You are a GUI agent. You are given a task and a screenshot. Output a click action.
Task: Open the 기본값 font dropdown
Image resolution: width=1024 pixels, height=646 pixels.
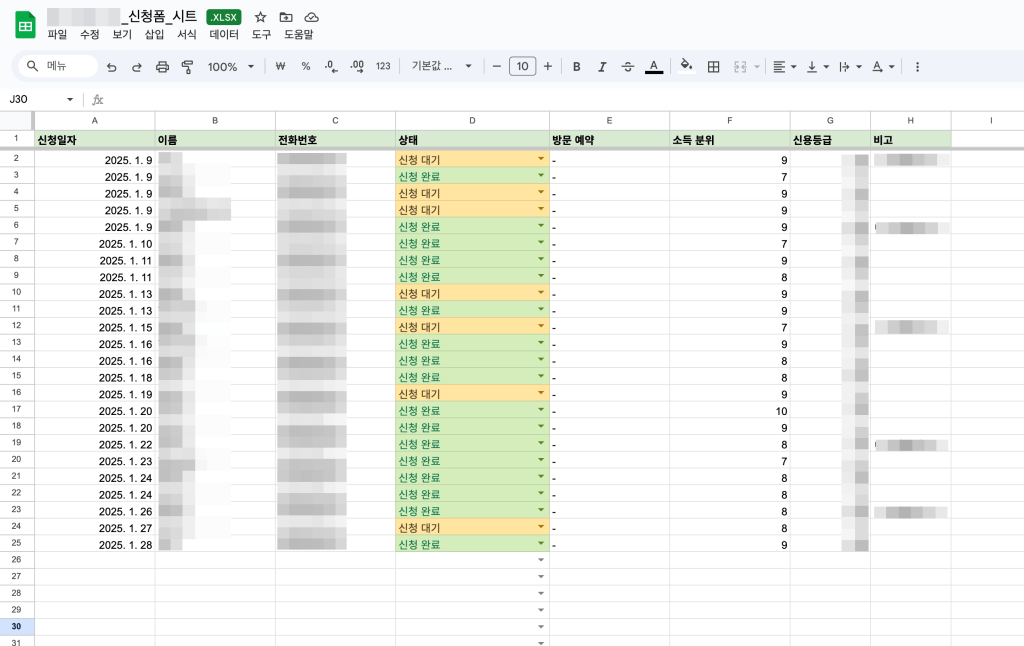click(439, 67)
